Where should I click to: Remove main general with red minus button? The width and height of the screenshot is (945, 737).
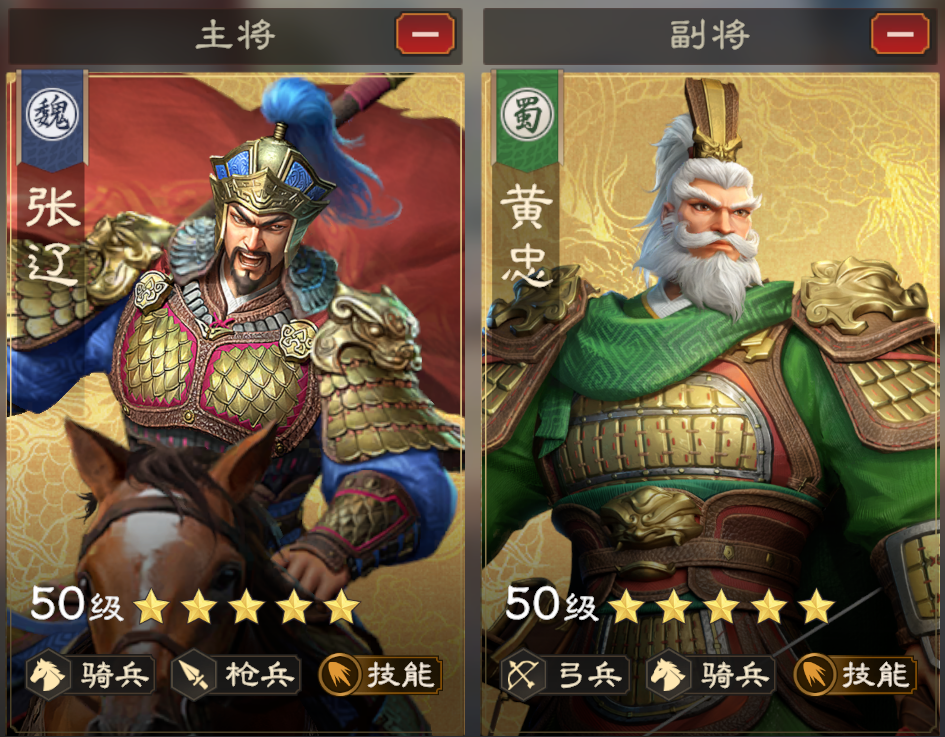pos(425,34)
